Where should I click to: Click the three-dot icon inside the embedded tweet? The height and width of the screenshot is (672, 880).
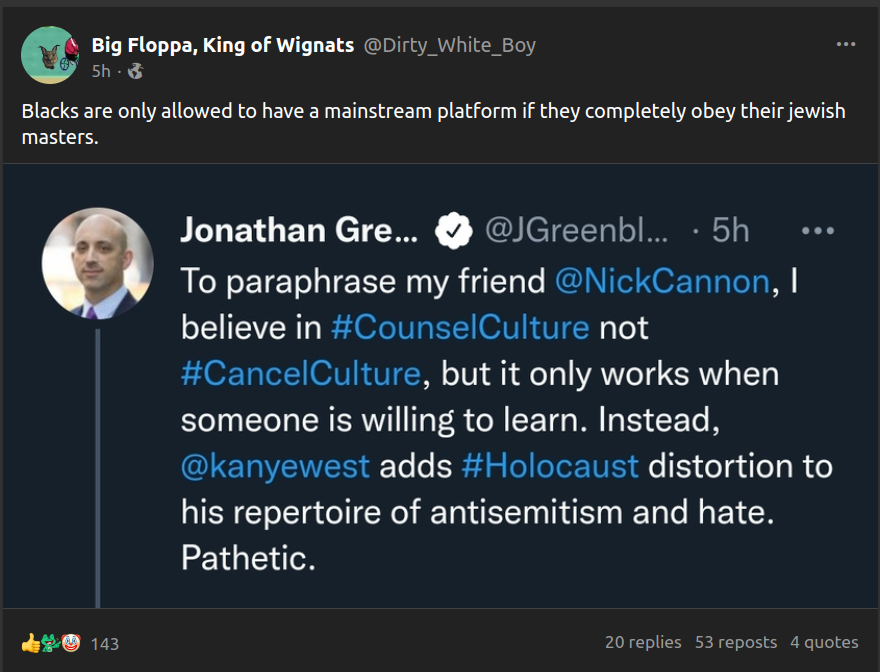817,231
